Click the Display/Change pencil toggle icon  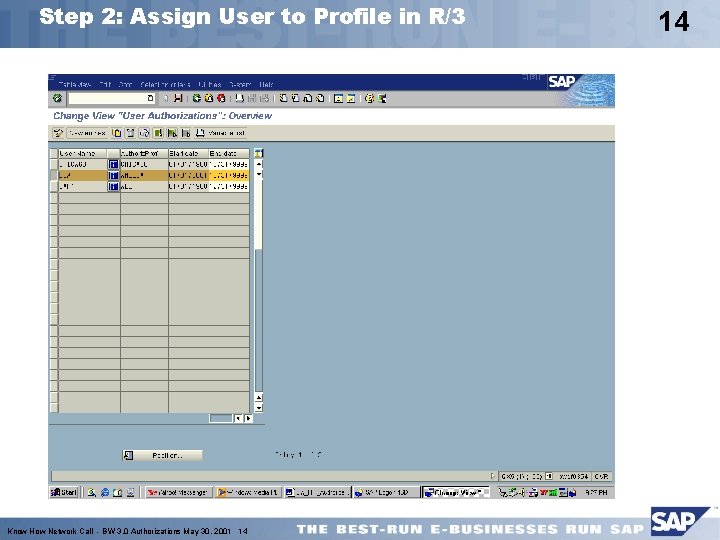tap(58, 133)
